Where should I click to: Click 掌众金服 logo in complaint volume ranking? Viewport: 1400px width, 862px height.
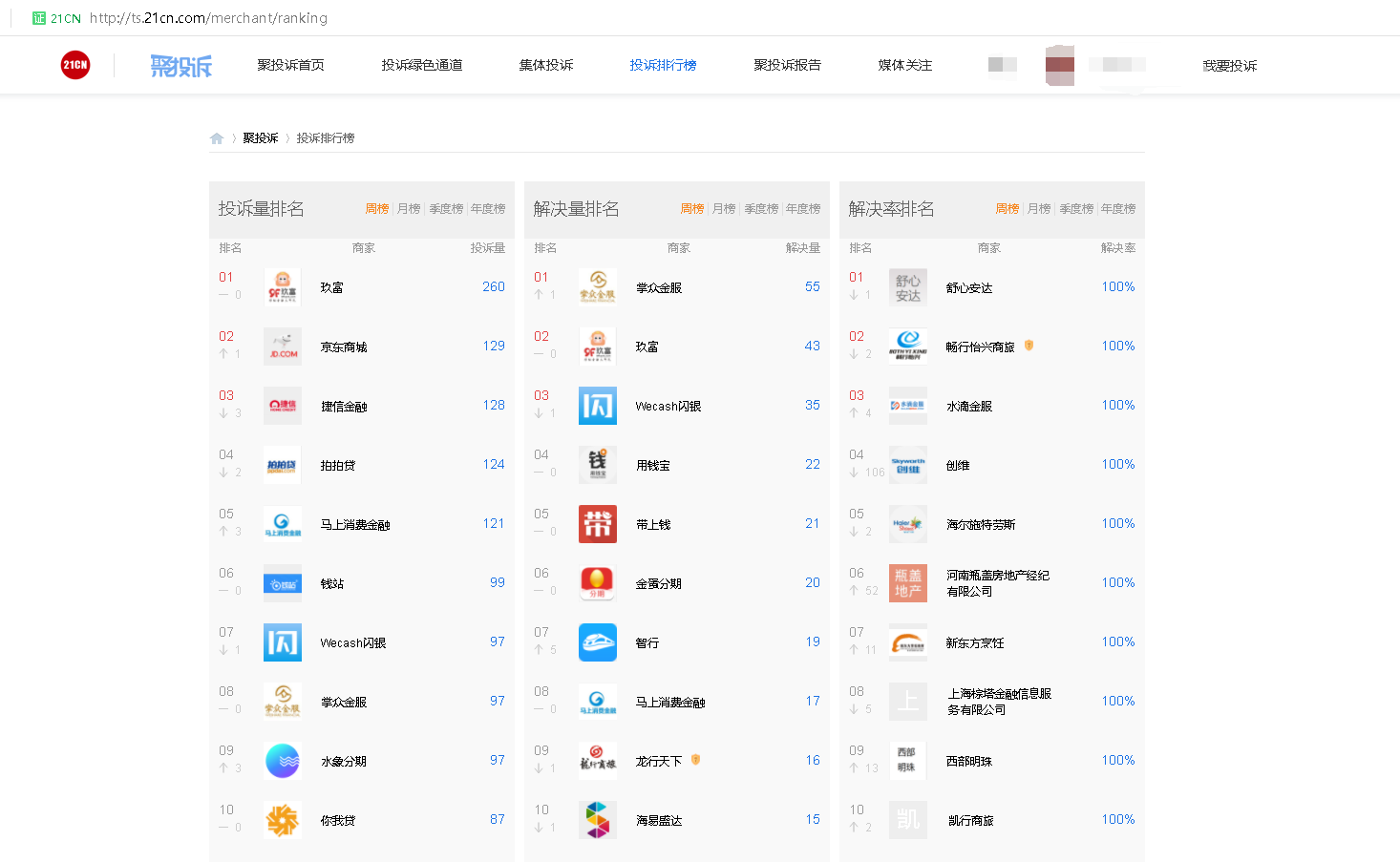click(283, 702)
